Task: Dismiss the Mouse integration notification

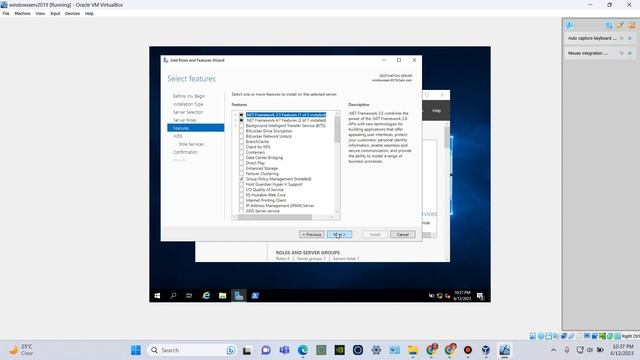Action: [630, 53]
